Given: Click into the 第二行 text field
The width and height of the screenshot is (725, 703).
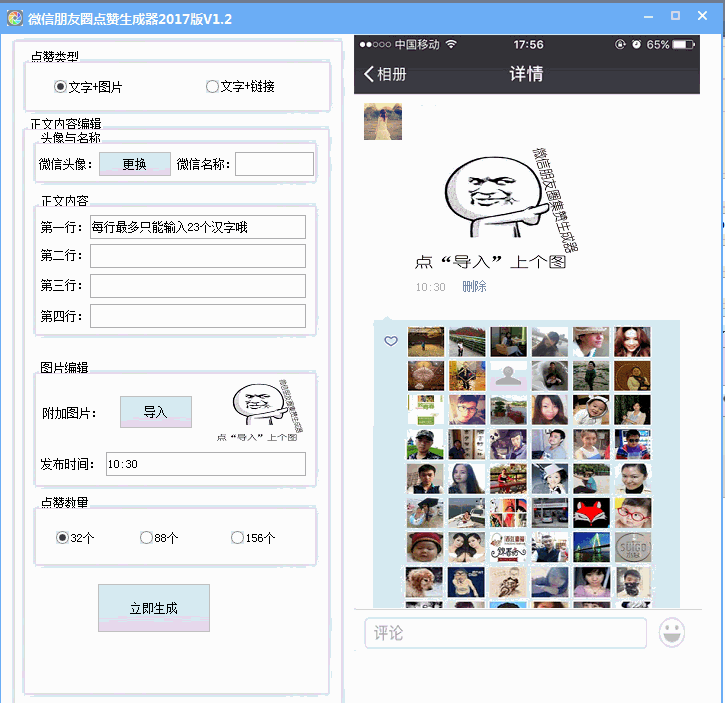Looking at the screenshot, I should pos(198,256).
